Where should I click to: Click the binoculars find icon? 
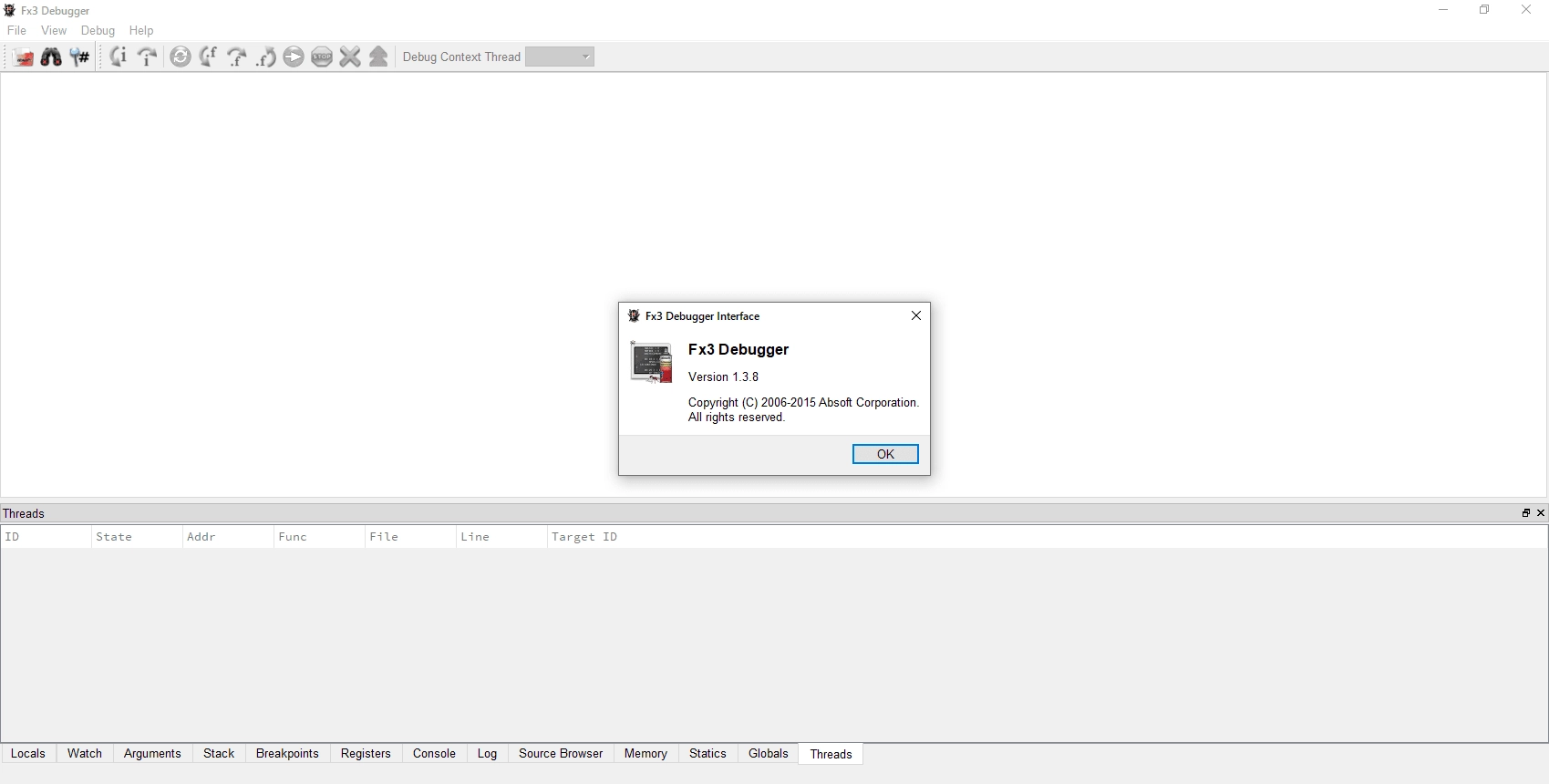[x=51, y=57]
